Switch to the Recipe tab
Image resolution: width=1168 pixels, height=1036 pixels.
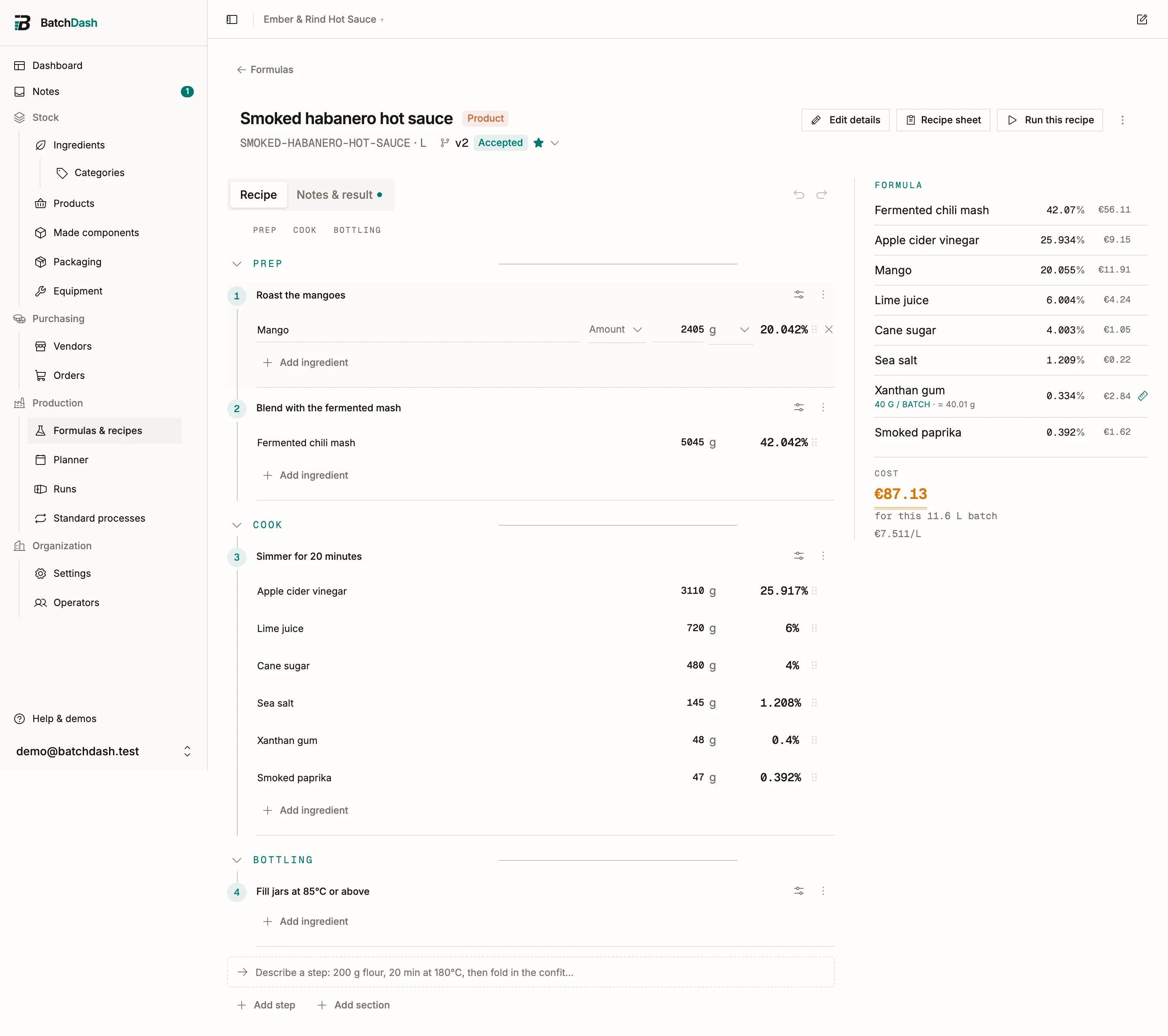coord(258,195)
